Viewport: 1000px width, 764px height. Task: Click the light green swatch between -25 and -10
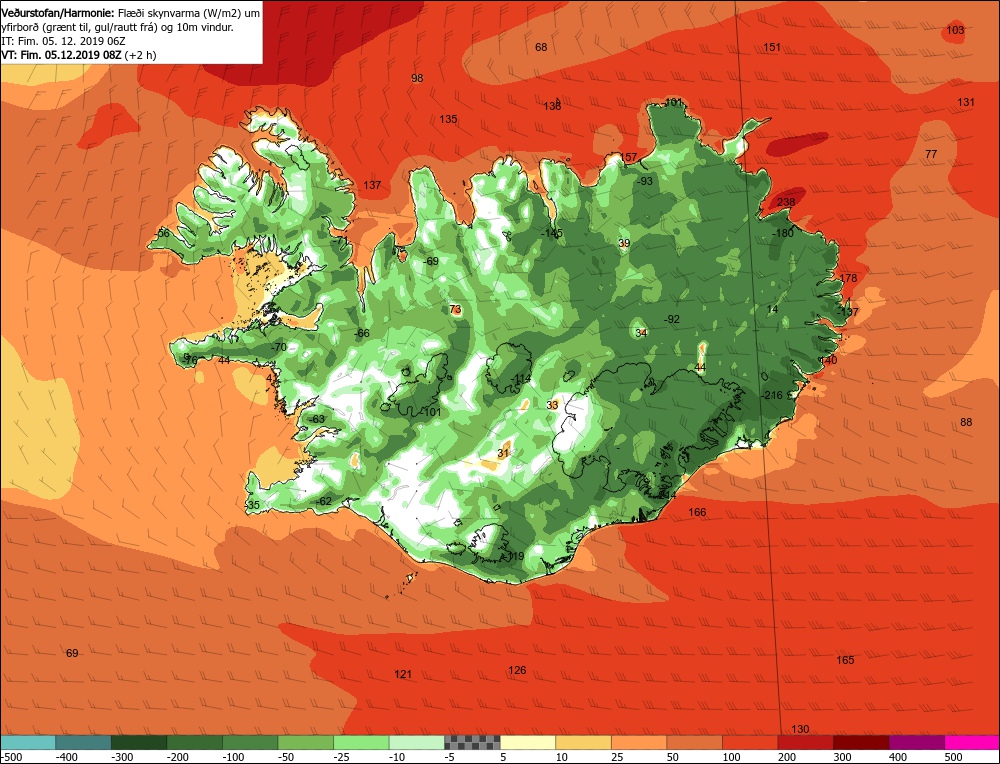(361, 742)
